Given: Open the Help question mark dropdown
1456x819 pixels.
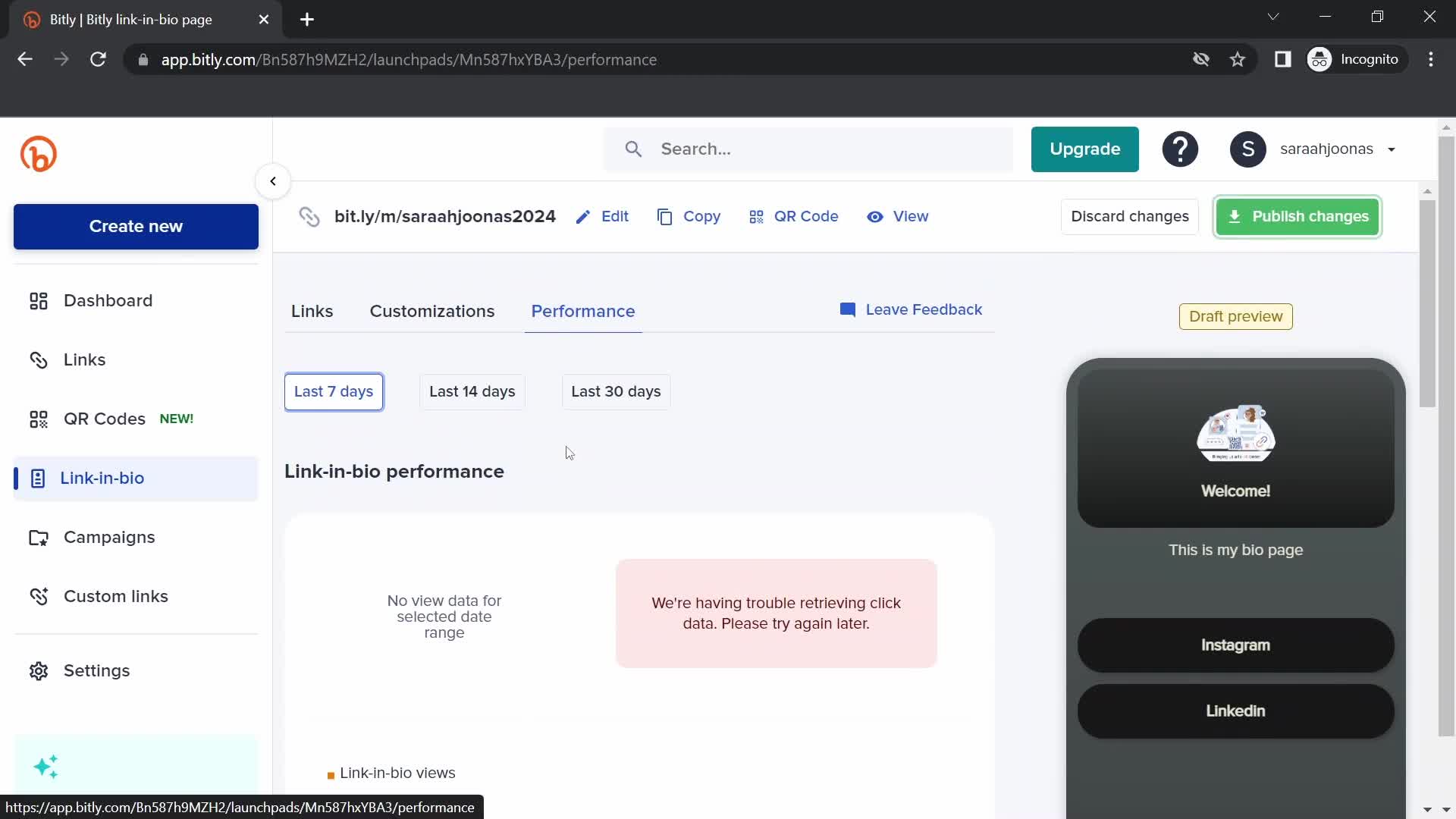Looking at the screenshot, I should (1180, 148).
